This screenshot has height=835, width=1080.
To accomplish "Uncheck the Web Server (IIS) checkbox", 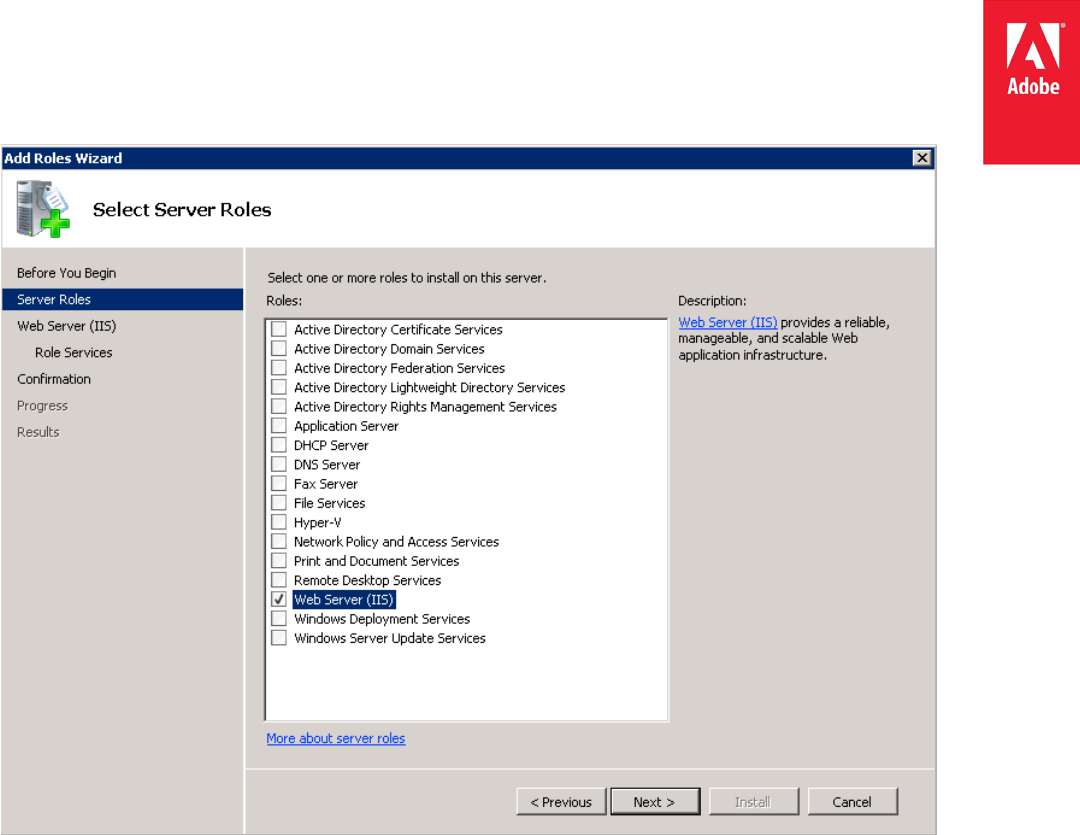I will pyautogui.click(x=279, y=599).
